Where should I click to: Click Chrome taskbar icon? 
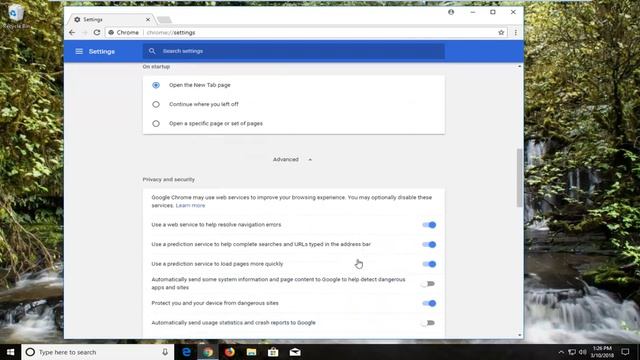[208, 352]
